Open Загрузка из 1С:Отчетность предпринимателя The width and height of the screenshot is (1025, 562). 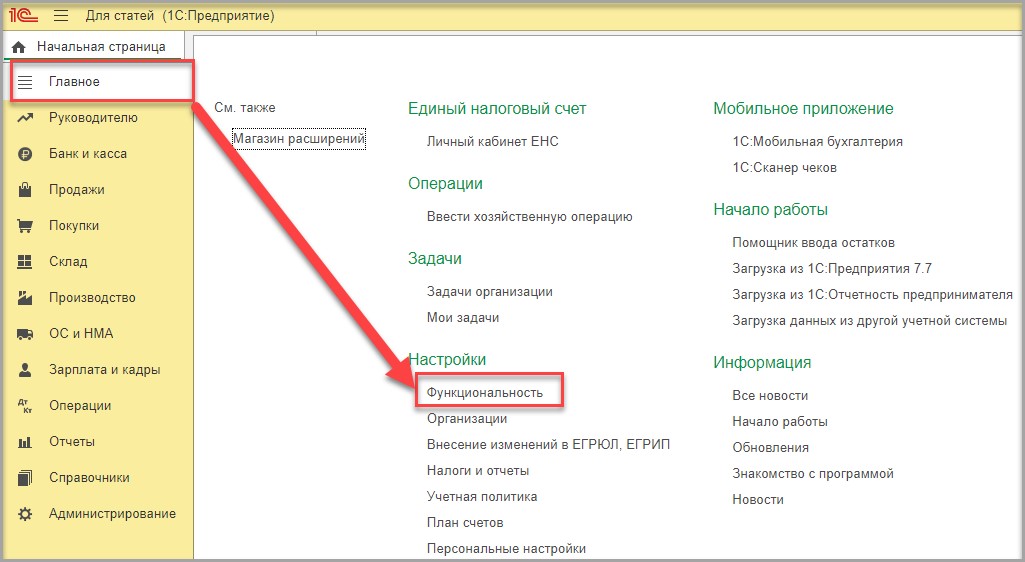tap(872, 295)
